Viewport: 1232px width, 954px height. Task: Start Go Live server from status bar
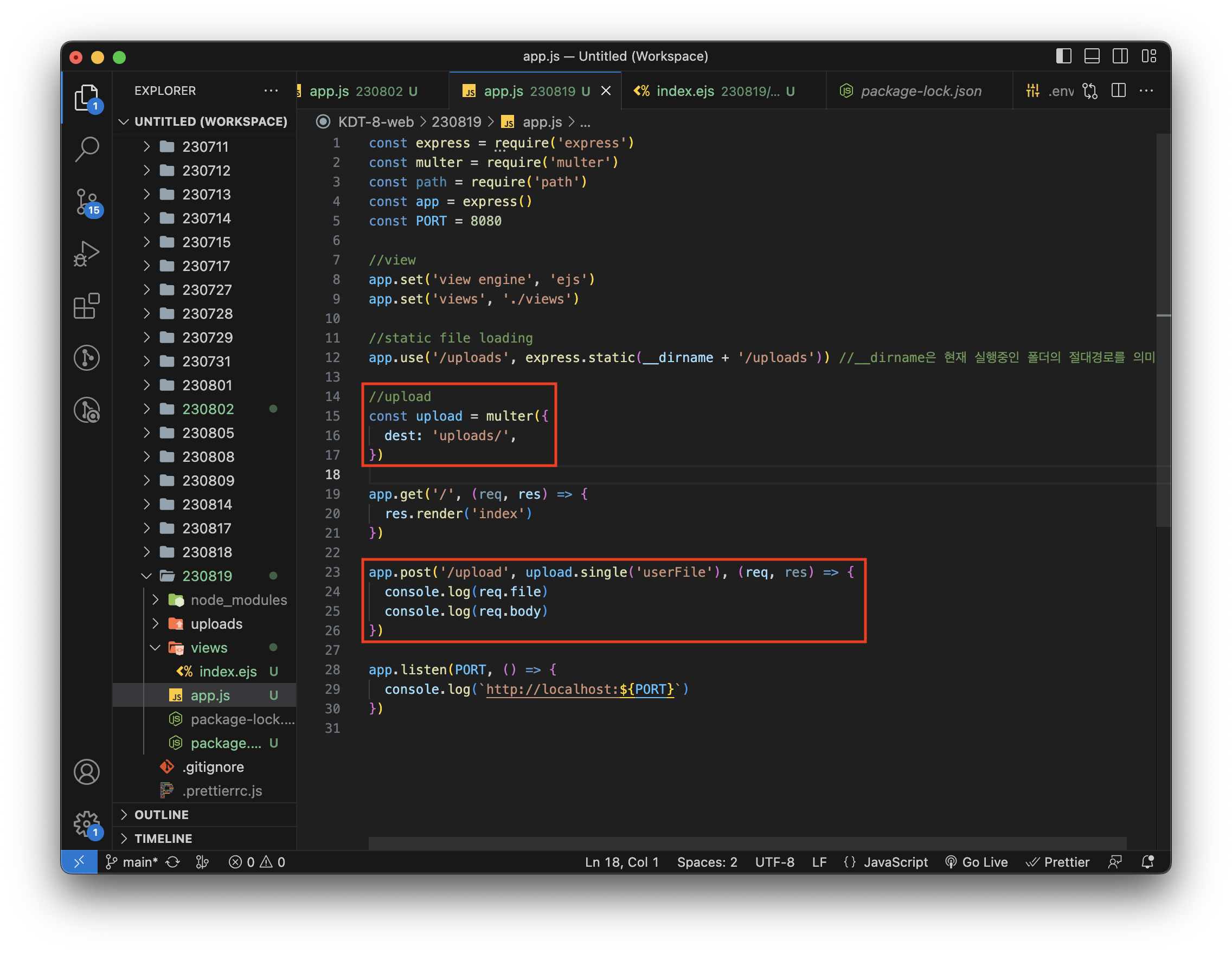tap(977, 862)
